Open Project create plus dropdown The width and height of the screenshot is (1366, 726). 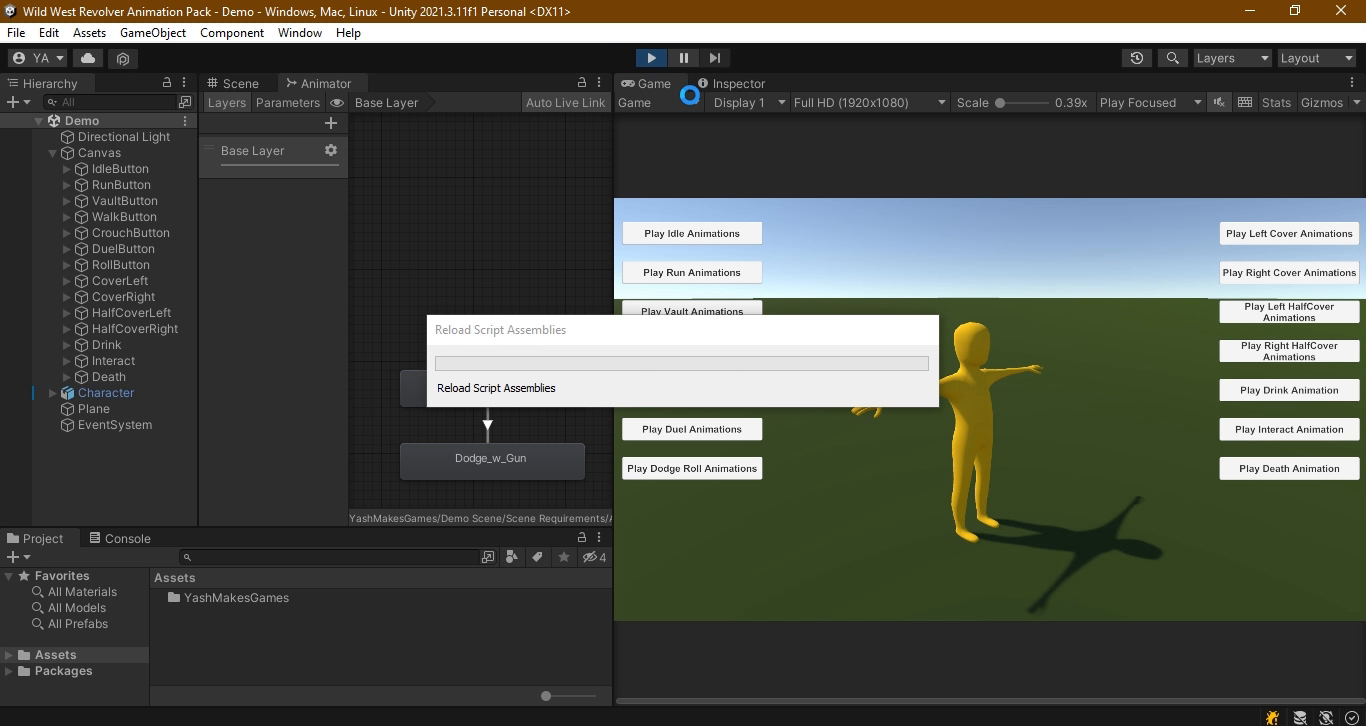tap(18, 557)
